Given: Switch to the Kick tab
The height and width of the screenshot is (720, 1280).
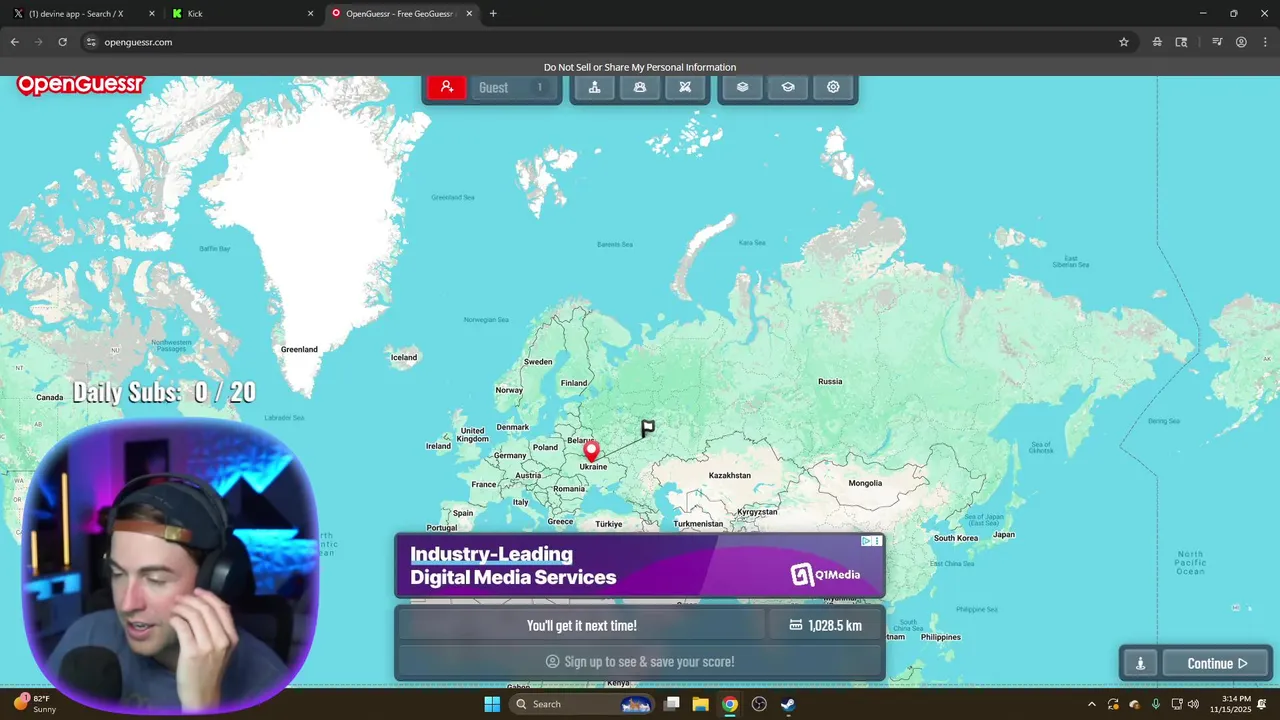Looking at the screenshot, I should click(242, 13).
